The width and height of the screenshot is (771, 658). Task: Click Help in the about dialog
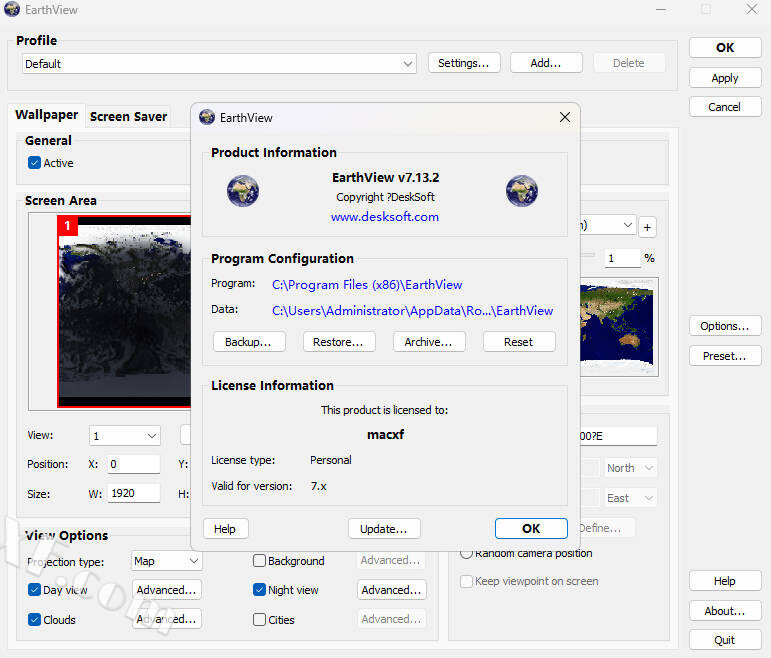point(225,529)
